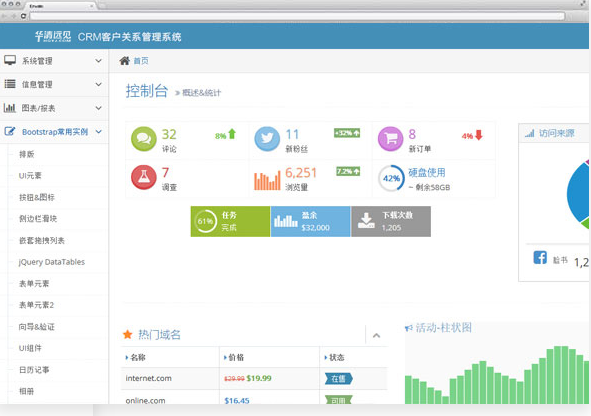Click the blue Twitter bird icon
Viewport: 591px width, 416px height.
point(267,139)
